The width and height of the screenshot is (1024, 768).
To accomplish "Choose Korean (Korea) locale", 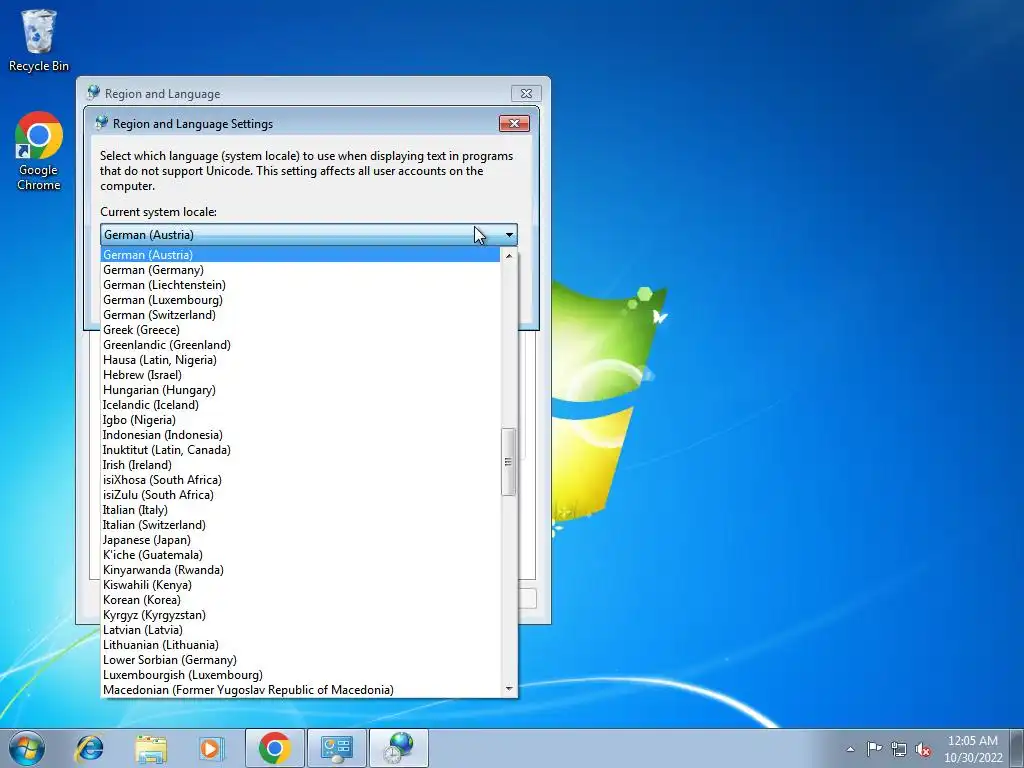I will pyautogui.click(x=300, y=600).
